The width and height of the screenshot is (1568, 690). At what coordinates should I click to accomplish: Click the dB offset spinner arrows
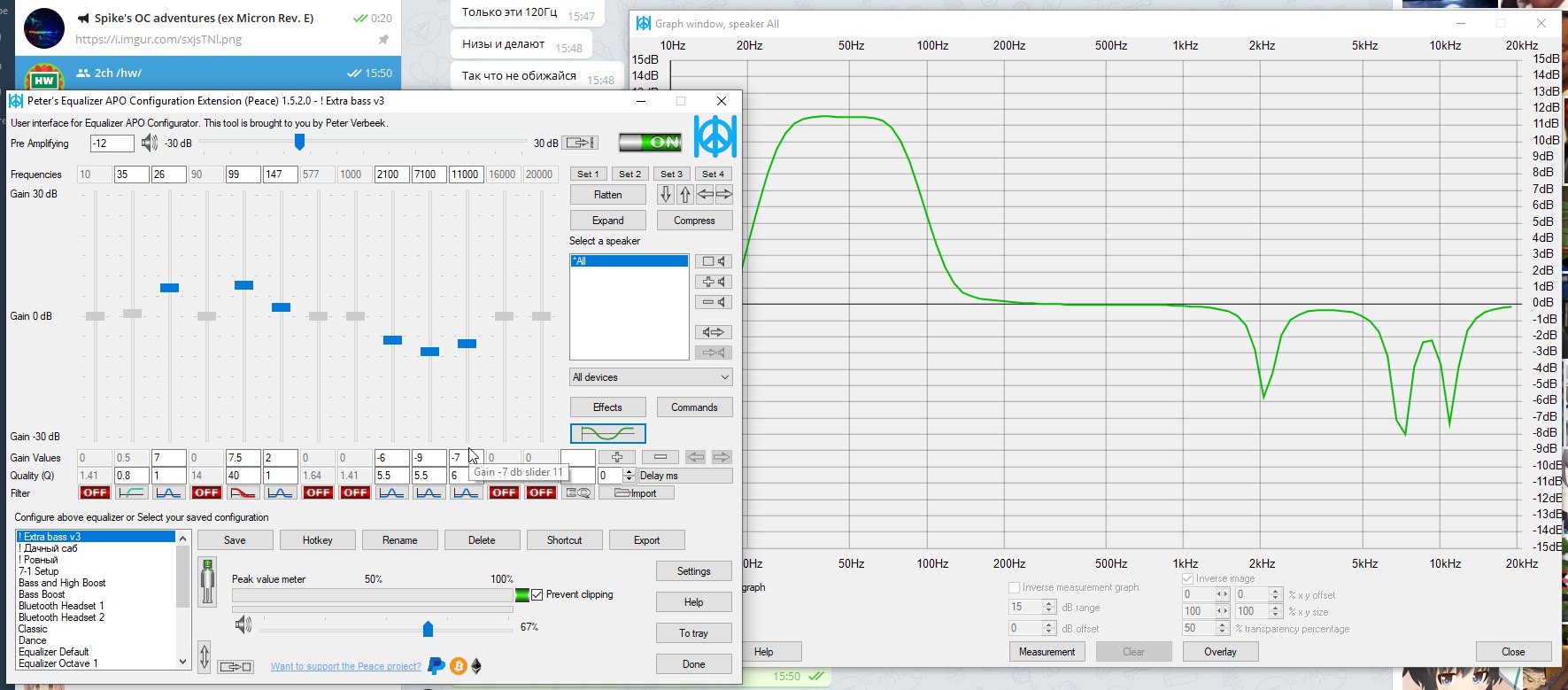[1049, 628]
